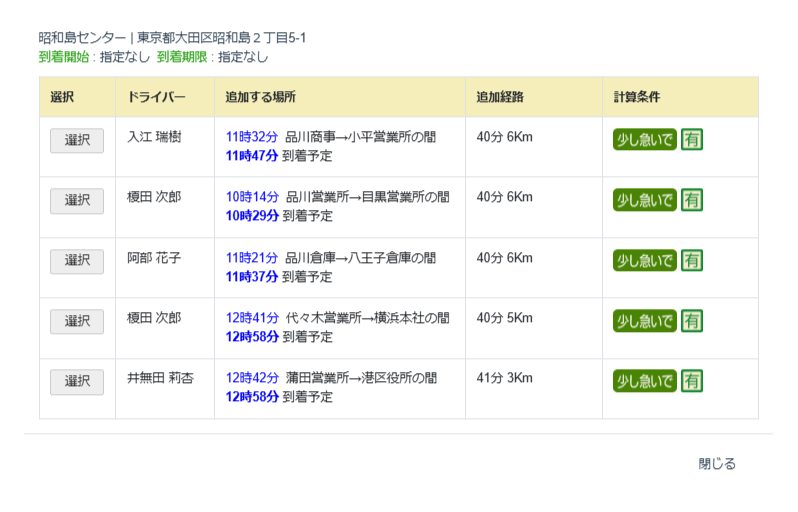798x512 pixels.
Task: Click the 12時42分 time for 蒲田営業所→港区役所
Action: point(252,378)
